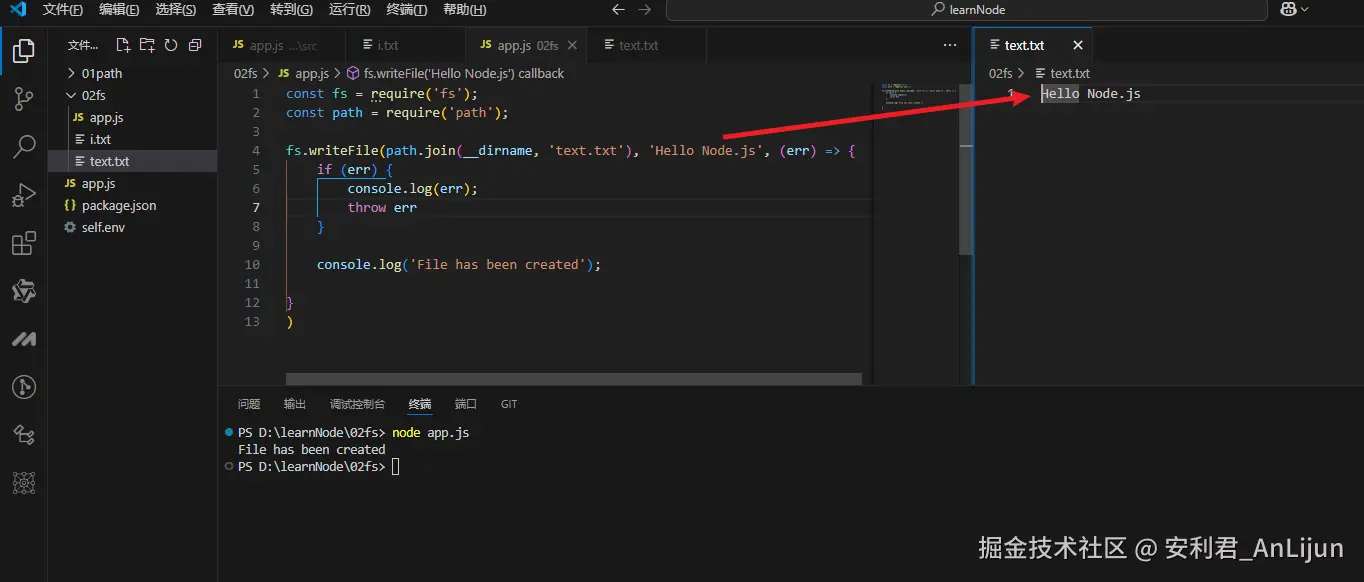Go back with the left arrow in title bar
The height and width of the screenshot is (582, 1364).
[x=618, y=9]
